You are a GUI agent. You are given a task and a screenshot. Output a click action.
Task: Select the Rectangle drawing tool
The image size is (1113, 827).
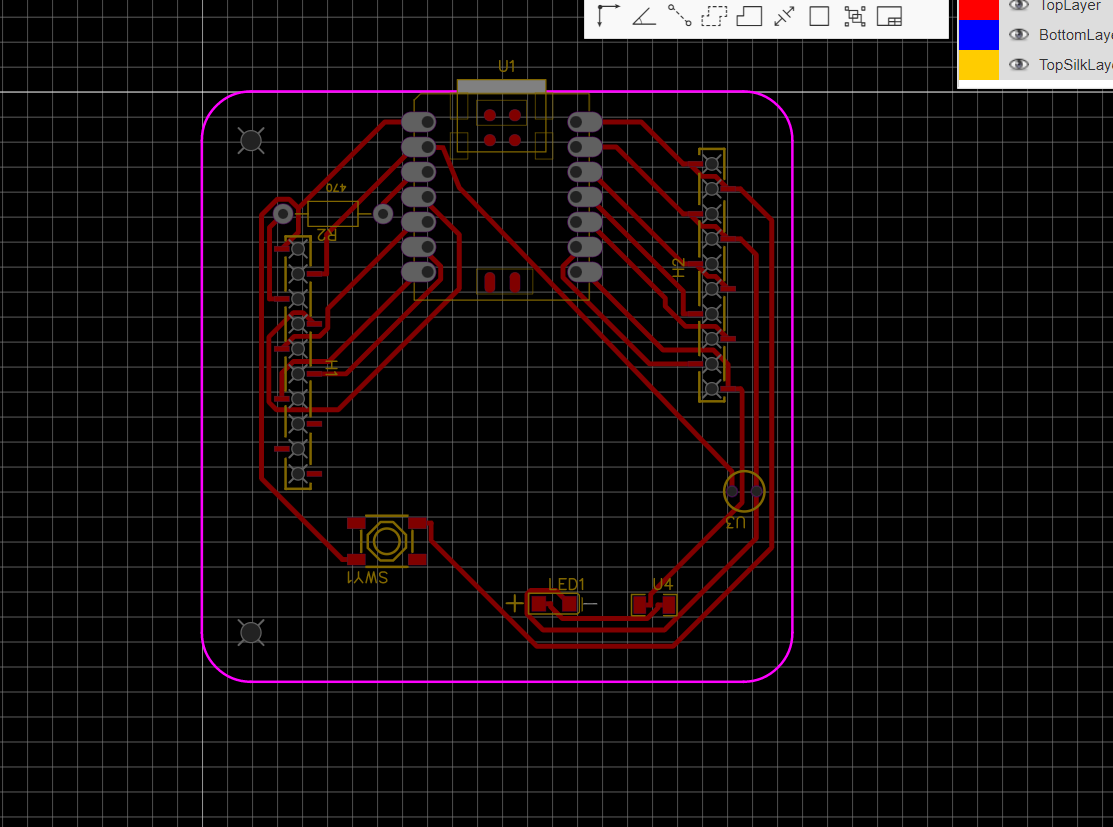coord(819,16)
